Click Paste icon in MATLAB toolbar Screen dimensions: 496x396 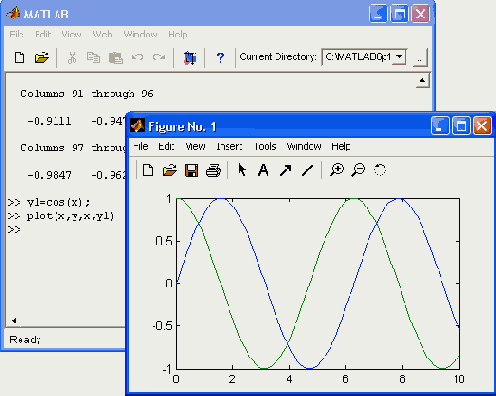tap(116, 58)
